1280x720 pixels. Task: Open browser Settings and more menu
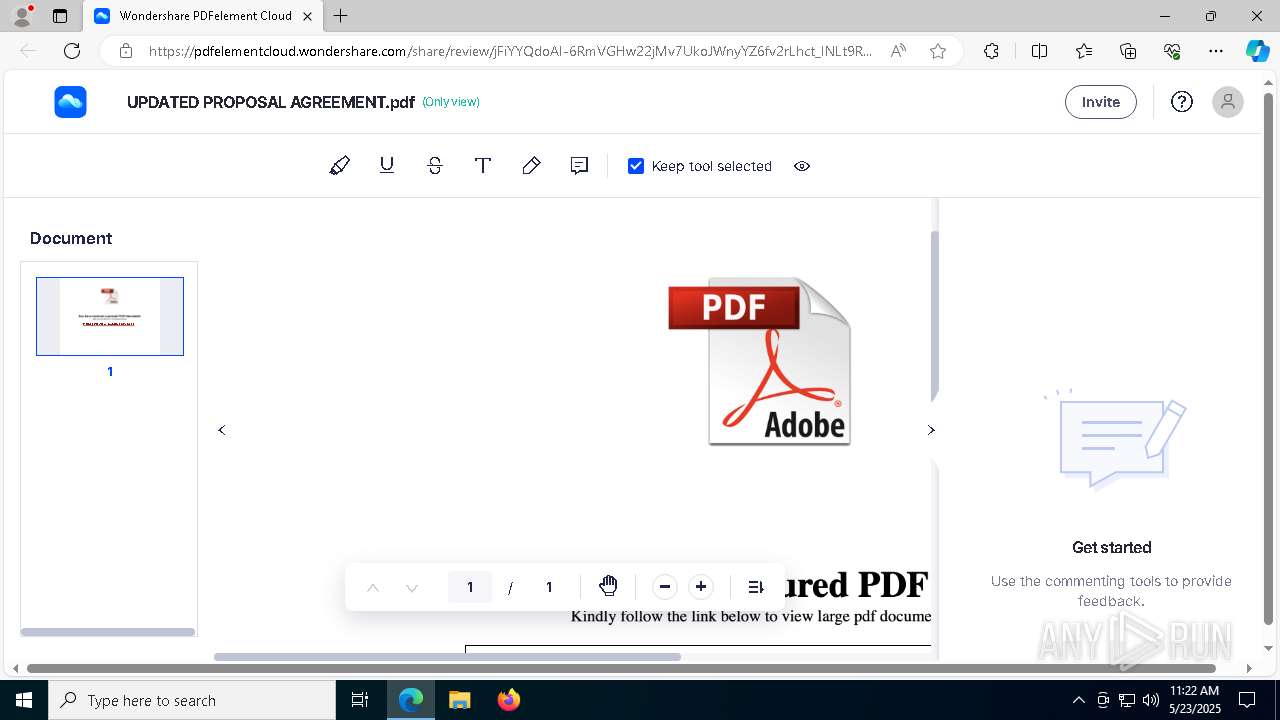click(x=1216, y=51)
